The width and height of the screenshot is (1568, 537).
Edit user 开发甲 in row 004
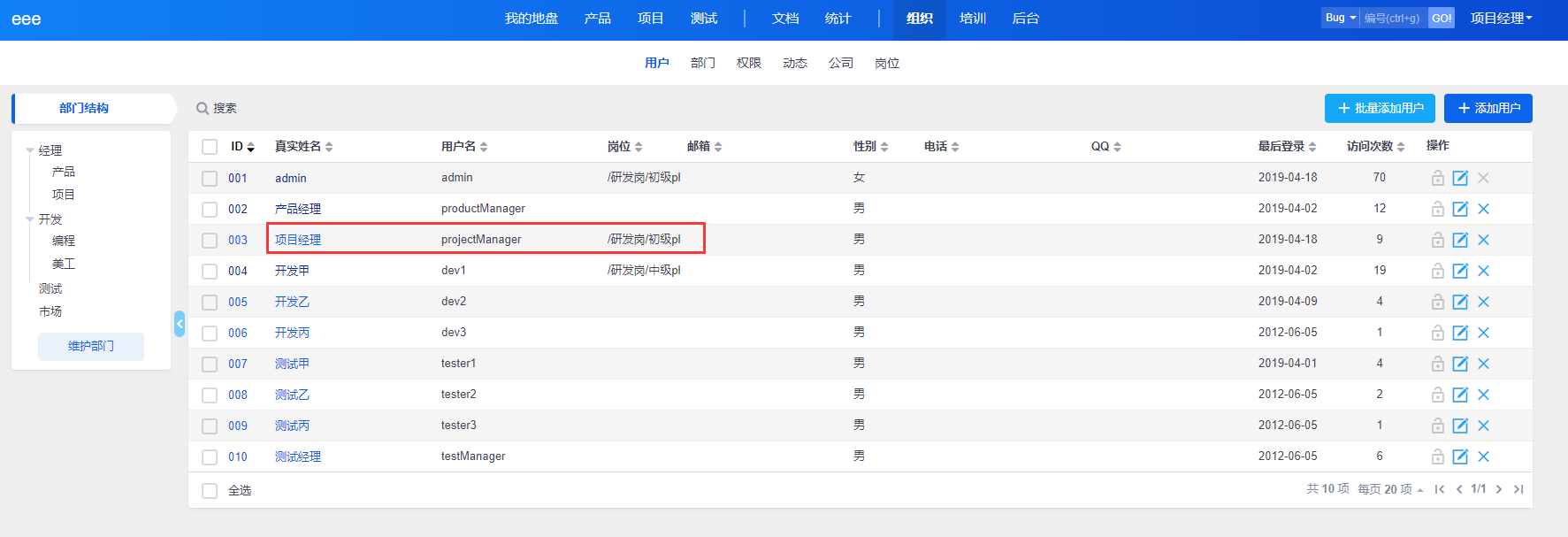1460,271
